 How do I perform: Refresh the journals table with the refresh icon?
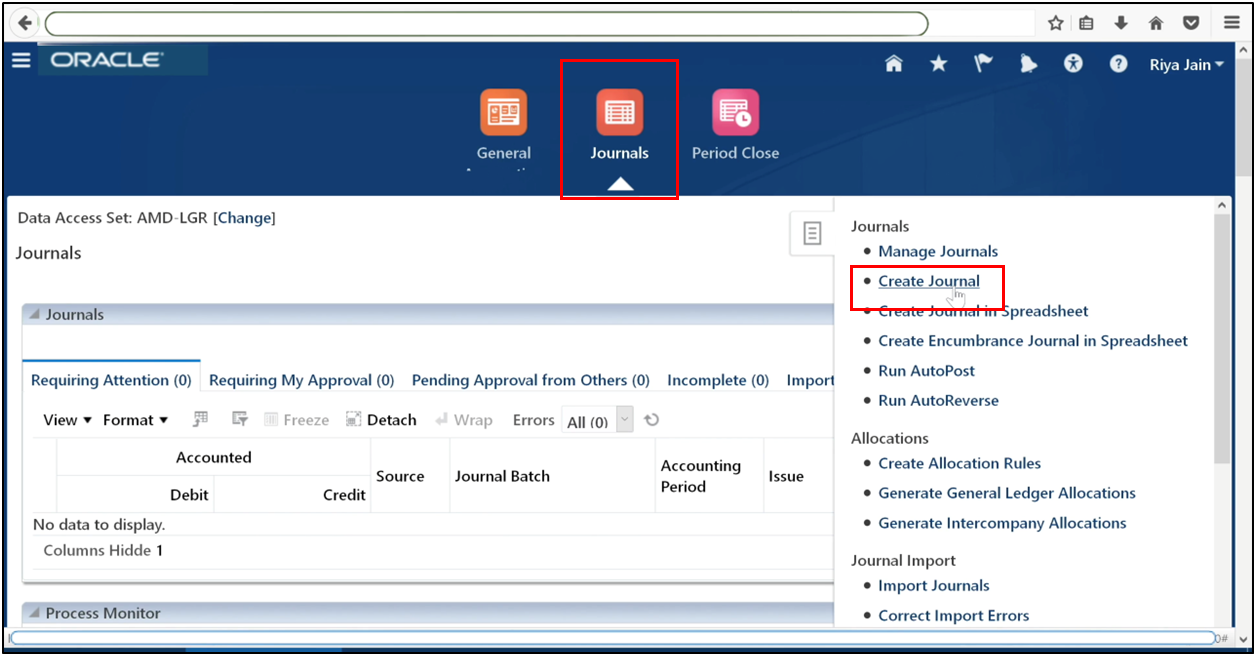[x=651, y=420]
